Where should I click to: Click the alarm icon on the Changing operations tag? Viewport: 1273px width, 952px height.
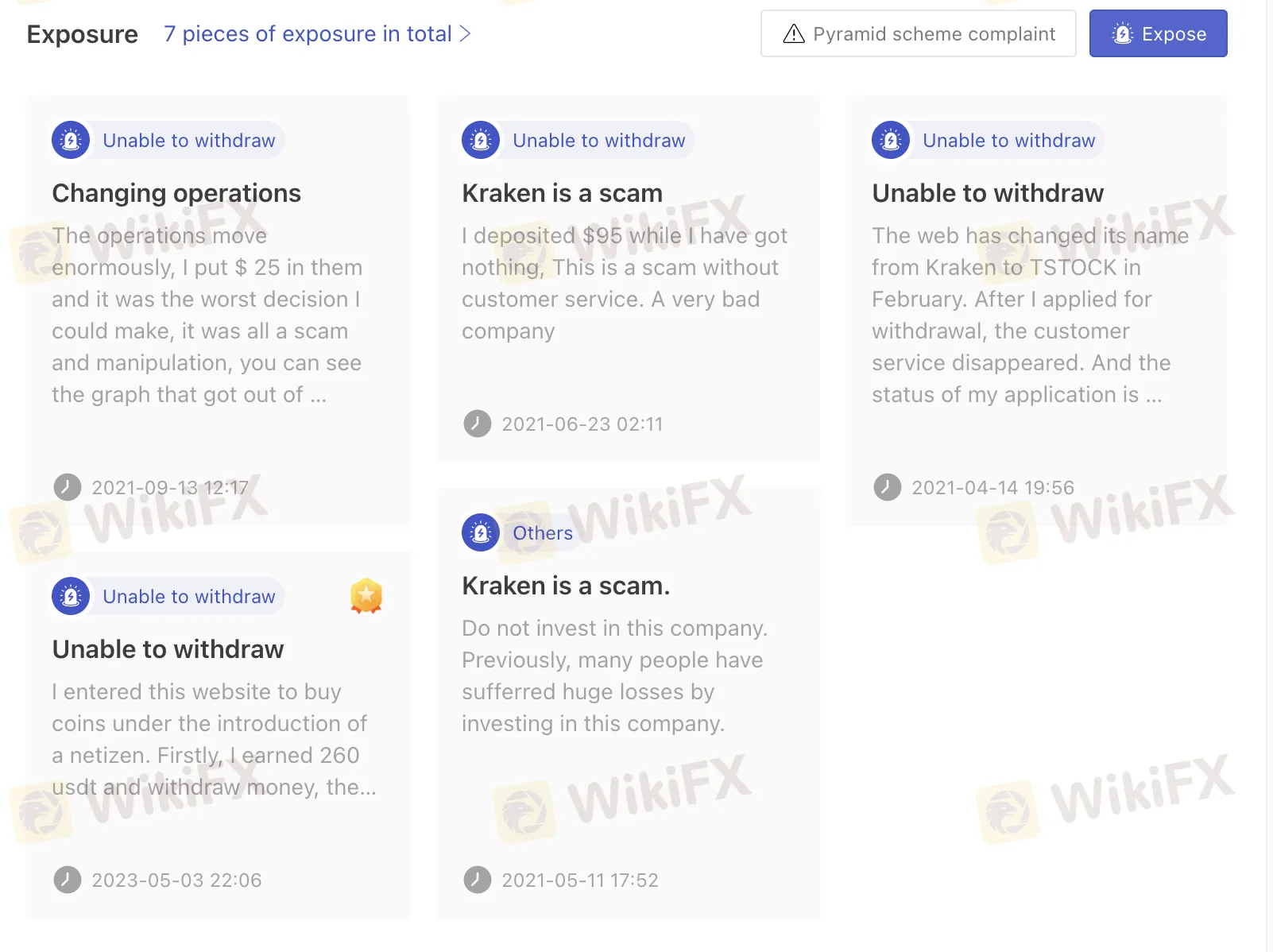coord(71,140)
